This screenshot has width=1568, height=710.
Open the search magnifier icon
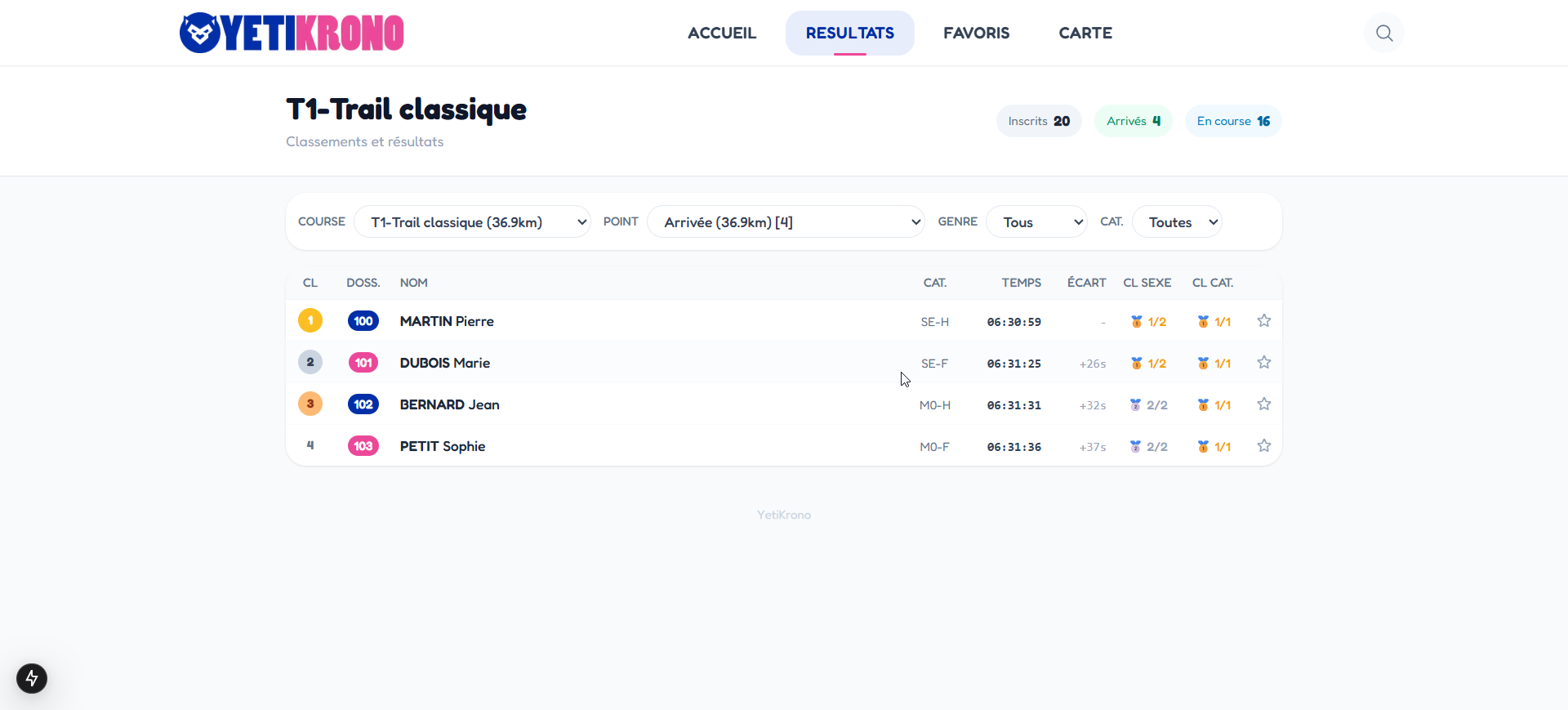click(x=1383, y=33)
